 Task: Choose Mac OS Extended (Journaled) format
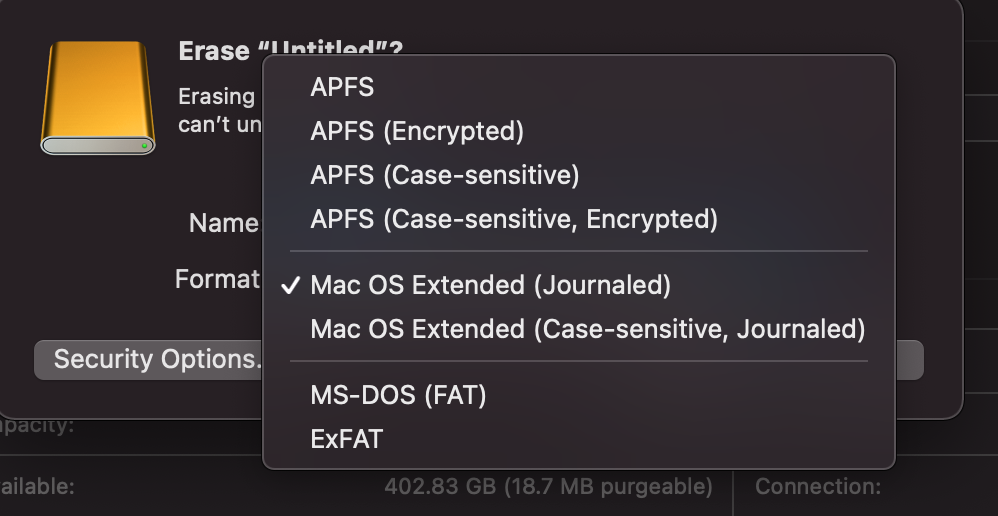point(490,285)
